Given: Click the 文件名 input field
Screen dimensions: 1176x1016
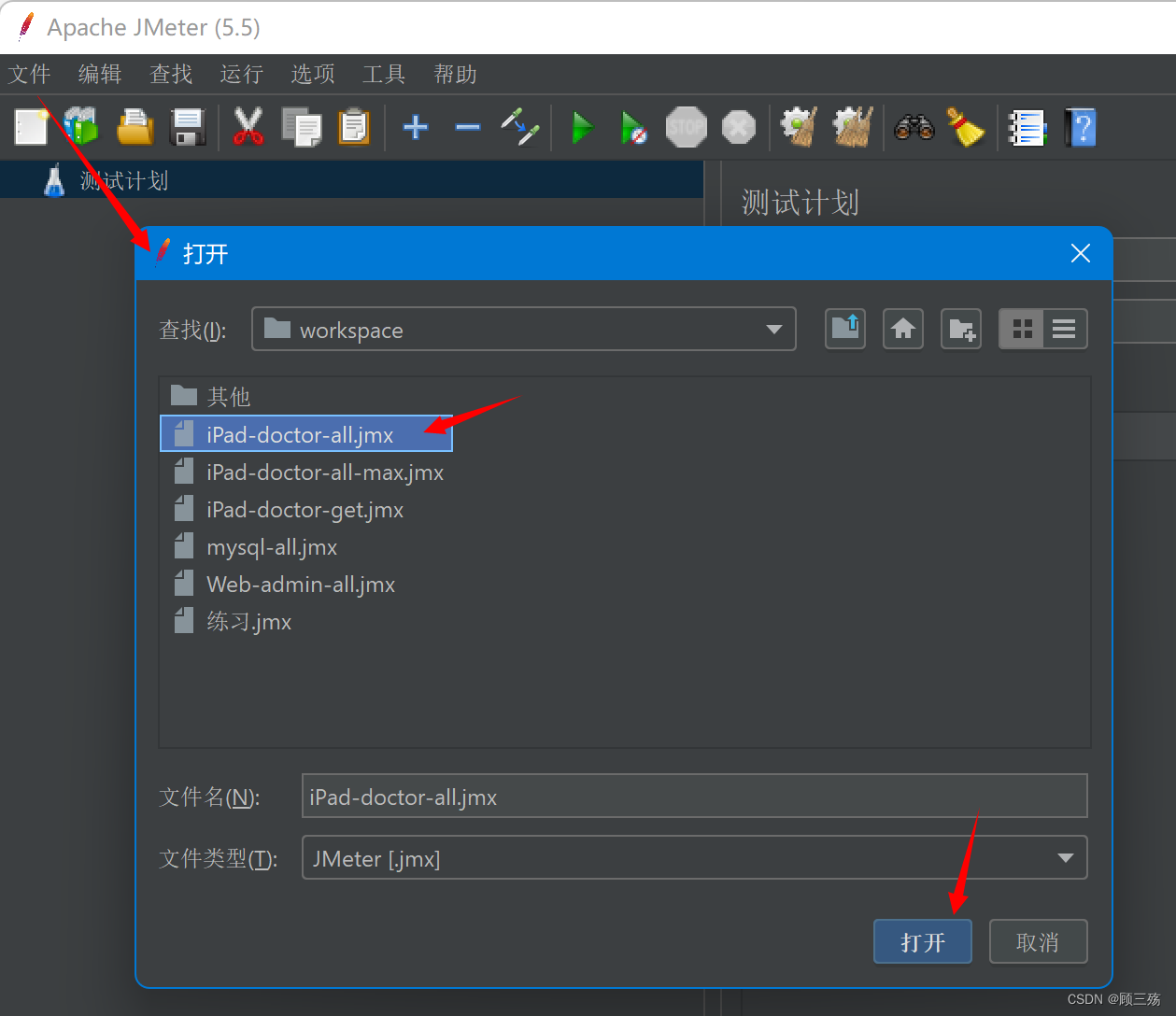Looking at the screenshot, I should 695,797.
